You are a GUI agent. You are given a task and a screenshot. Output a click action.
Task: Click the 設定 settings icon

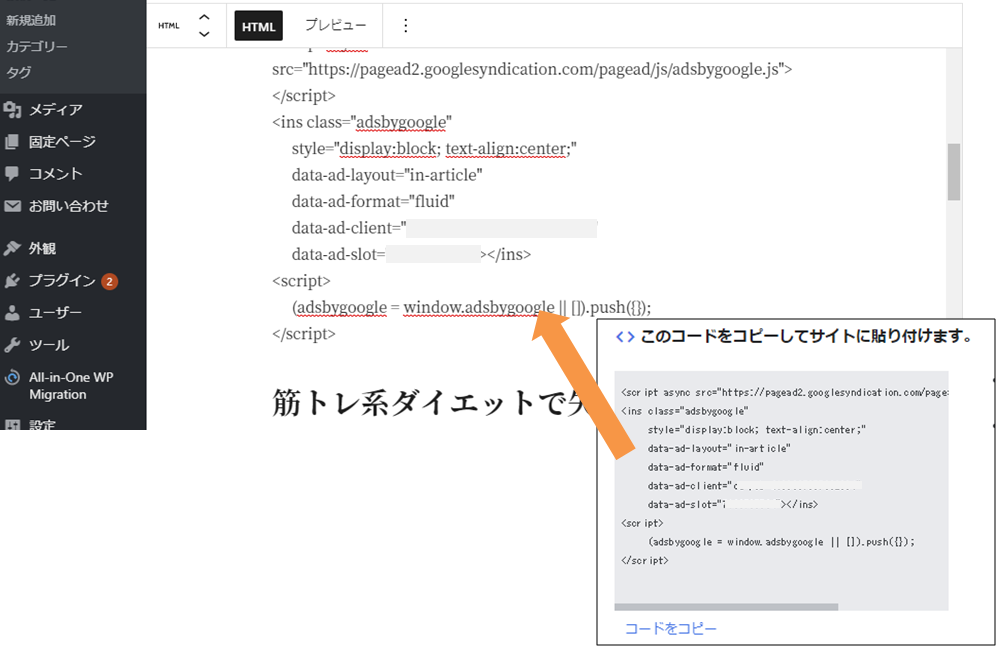point(12,425)
